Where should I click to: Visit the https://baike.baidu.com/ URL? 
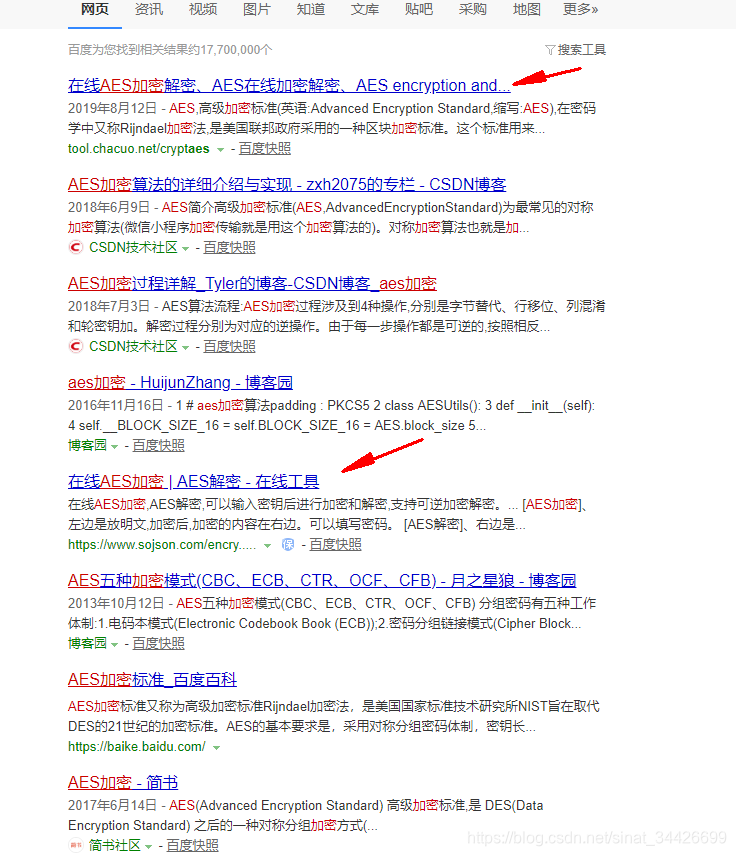coord(136,746)
